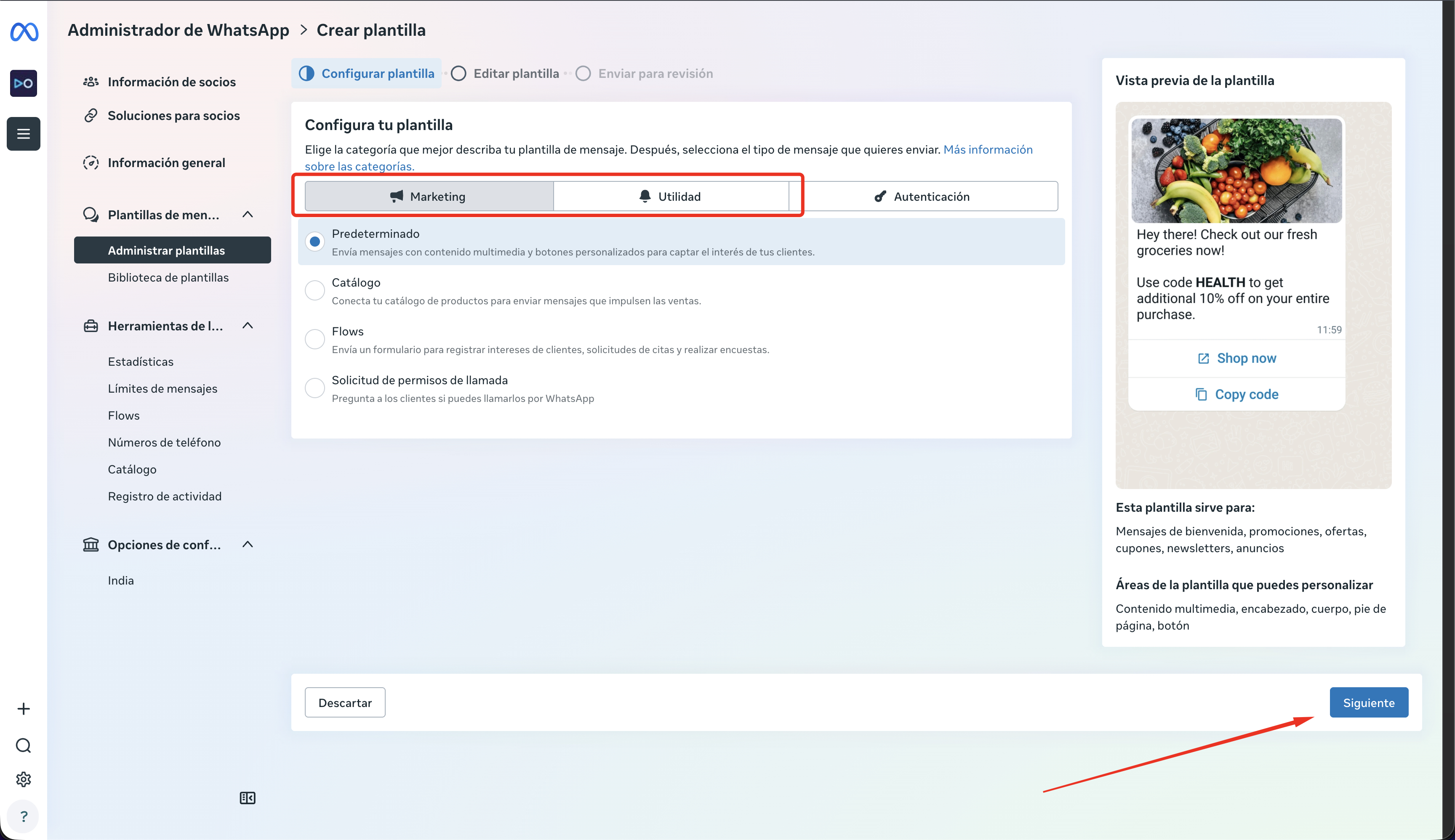Collapse the Opciones de configuración chevron
The height and width of the screenshot is (840, 1455).
[x=248, y=545]
